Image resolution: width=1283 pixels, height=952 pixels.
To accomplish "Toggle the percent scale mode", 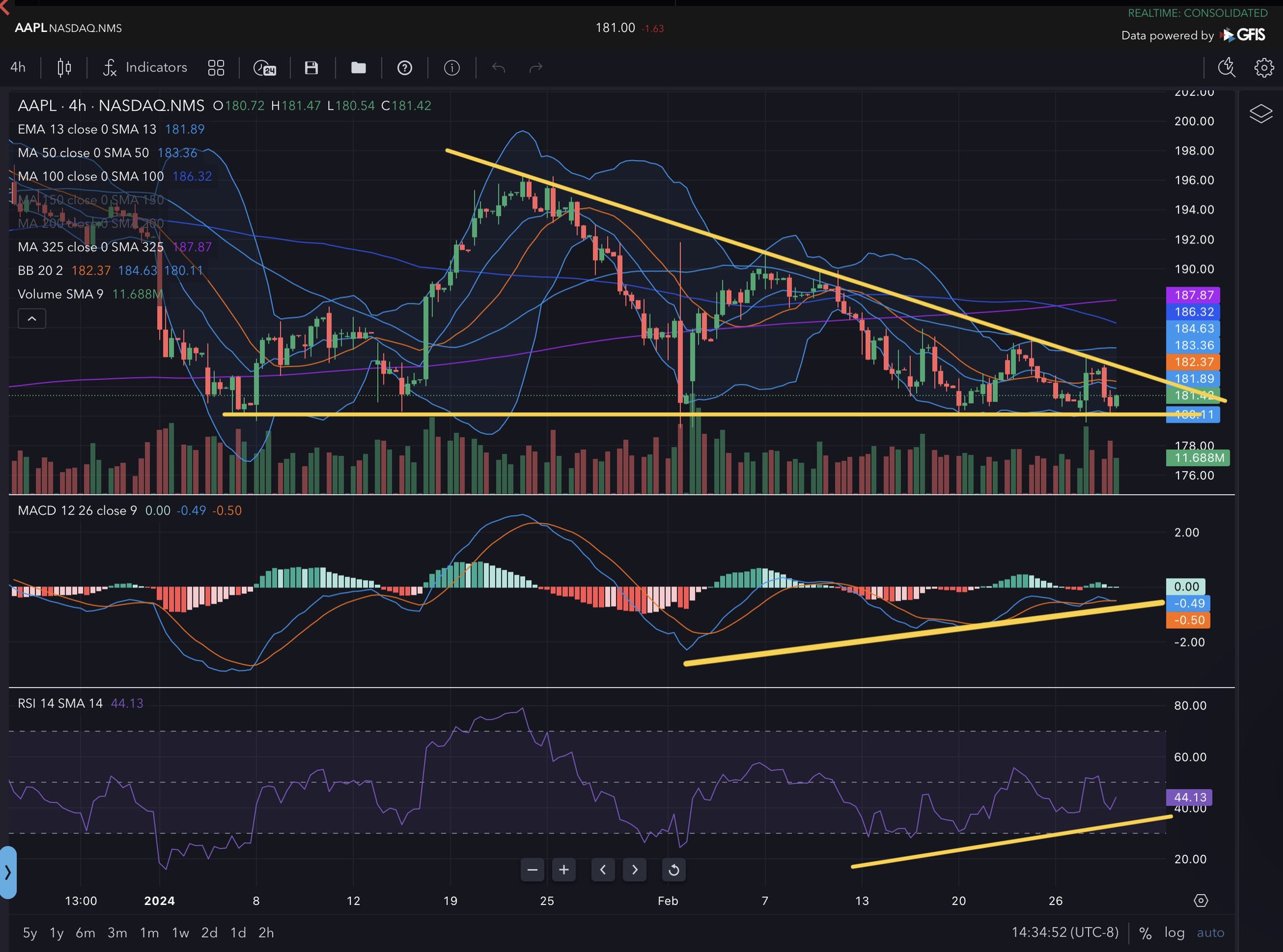I will coord(1145,933).
